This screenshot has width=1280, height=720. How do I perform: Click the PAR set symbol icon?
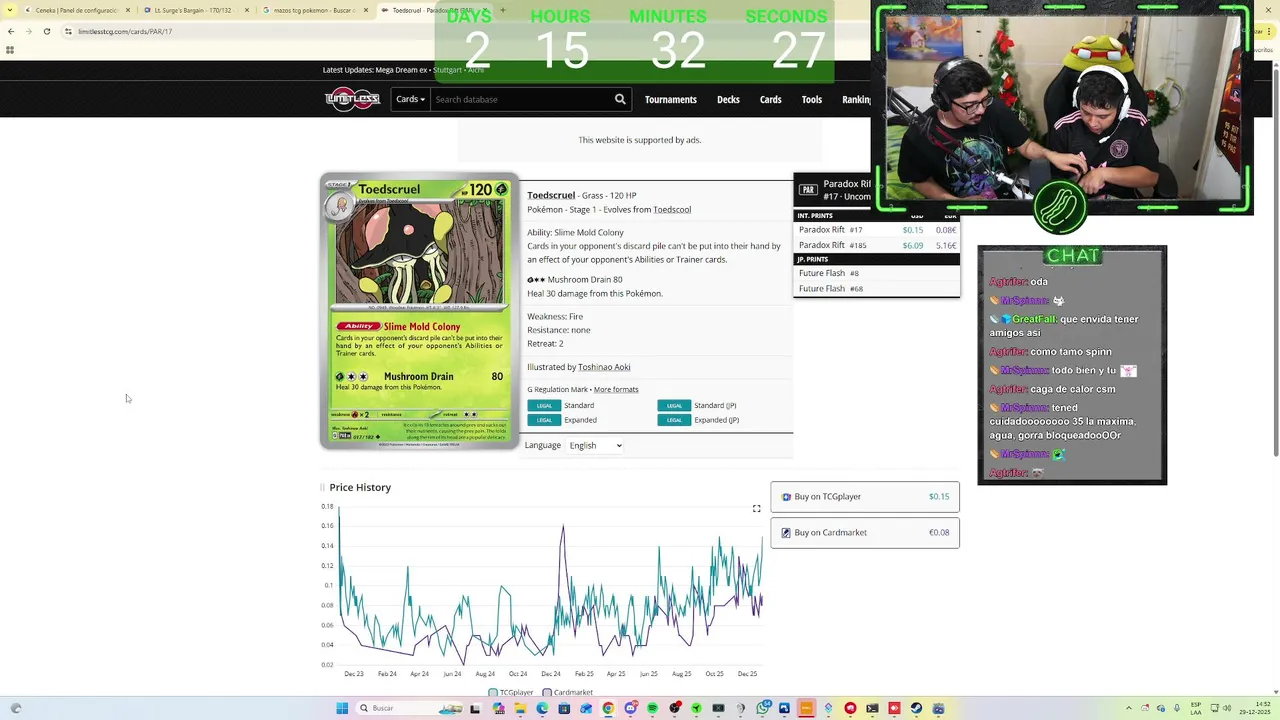(808, 189)
